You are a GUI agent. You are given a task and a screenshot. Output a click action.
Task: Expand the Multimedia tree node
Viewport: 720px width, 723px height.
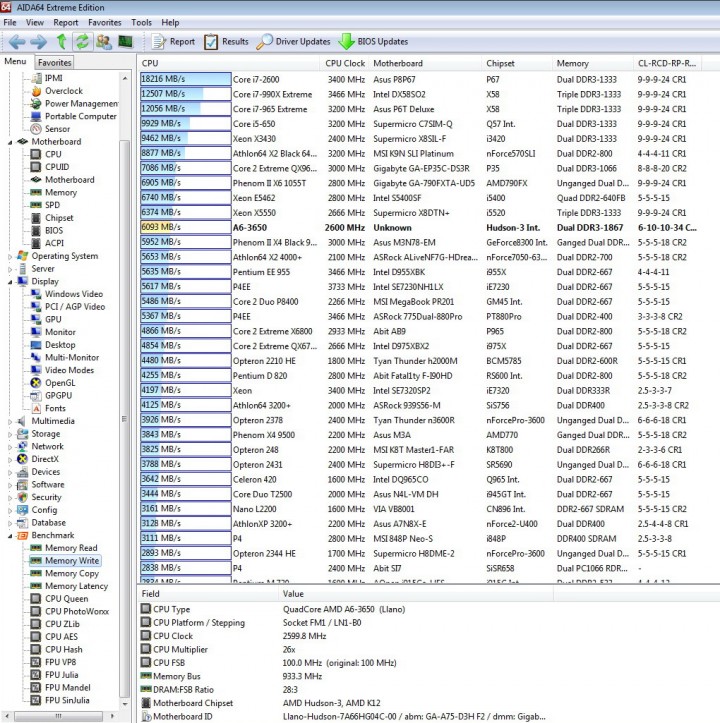click(10, 421)
